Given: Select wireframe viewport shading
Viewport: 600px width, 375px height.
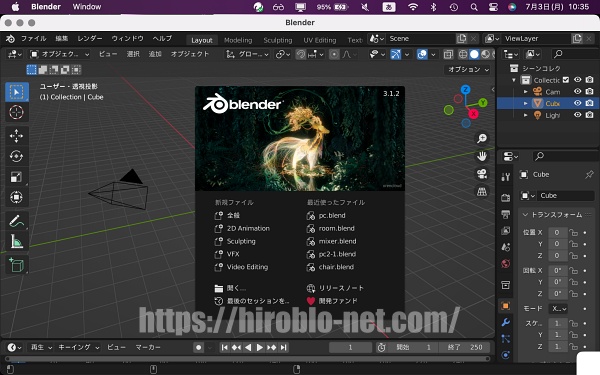Looking at the screenshot, I should pyautogui.click(x=463, y=54).
